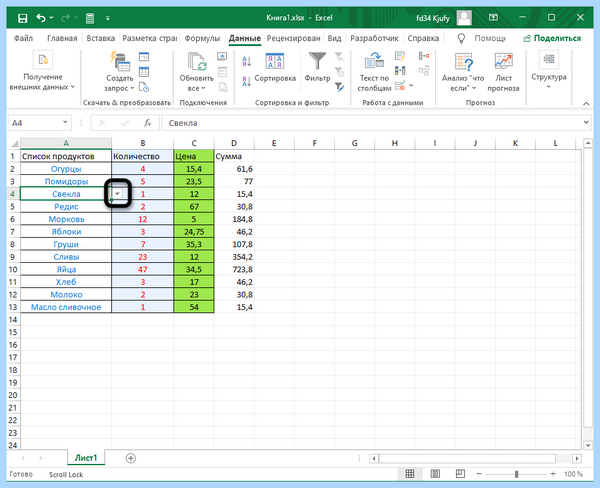600x488 pixels.
Task: Switch to the Вставка tab
Action: pyautogui.click(x=101, y=38)
